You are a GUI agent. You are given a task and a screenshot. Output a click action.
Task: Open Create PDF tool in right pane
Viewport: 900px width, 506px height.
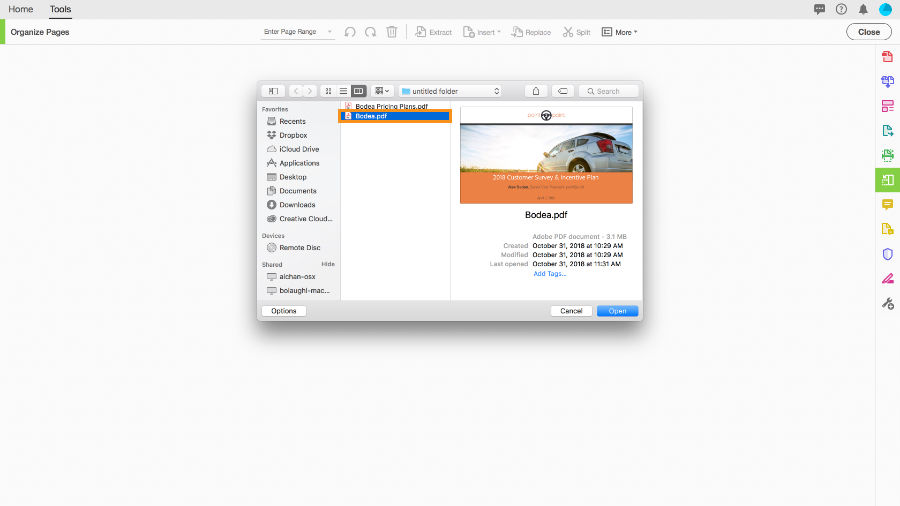coord(887,56)
